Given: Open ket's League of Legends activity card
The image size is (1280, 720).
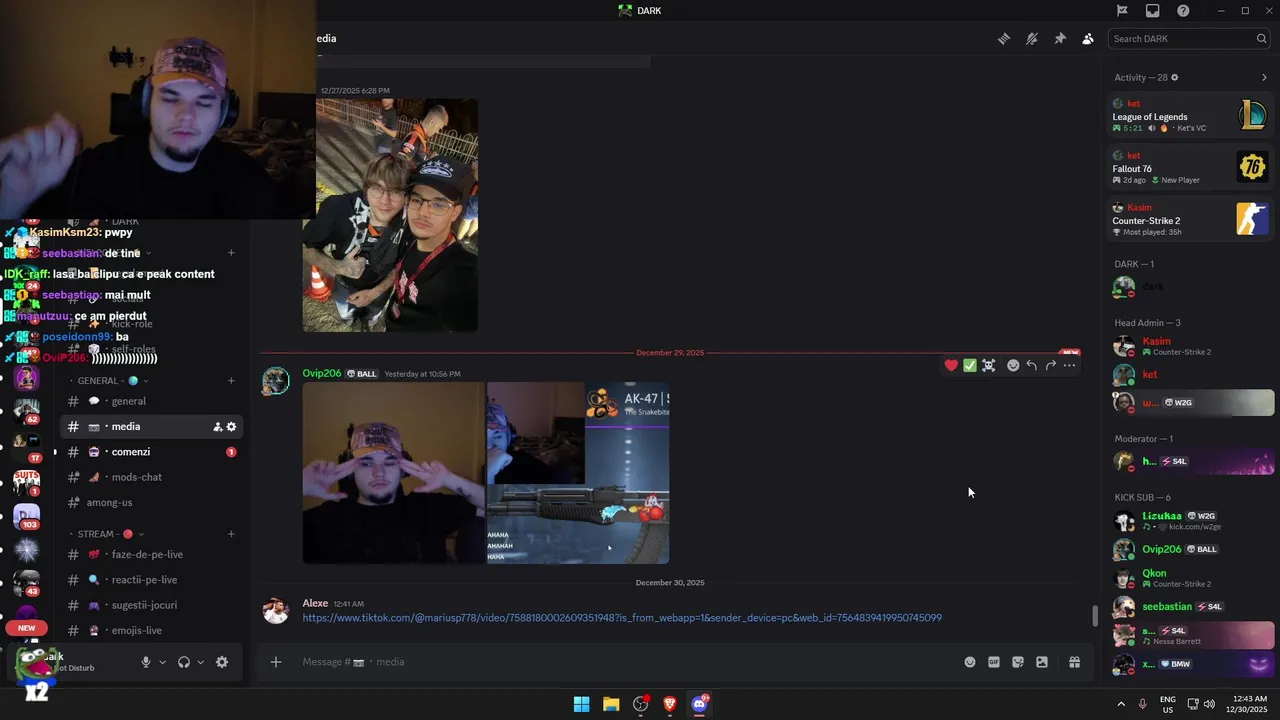Looking at the screenshot, I should [1189, 115].
